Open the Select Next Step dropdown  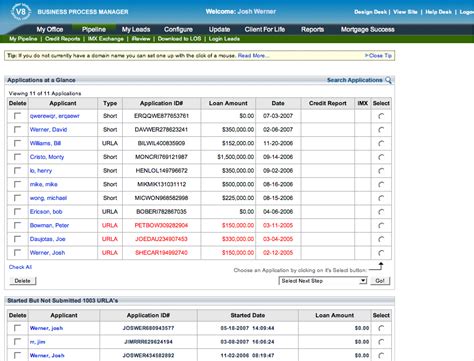click(323, 281)
